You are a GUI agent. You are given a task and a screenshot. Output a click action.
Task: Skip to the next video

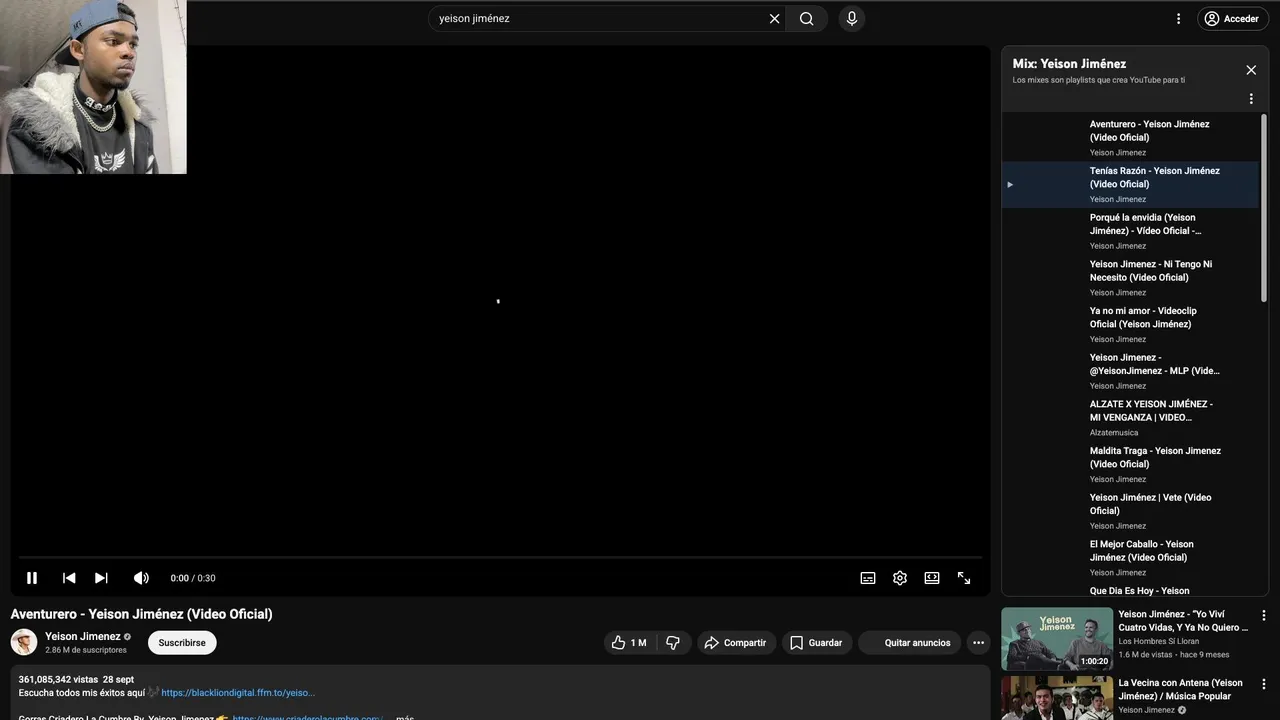[x=101, y=578]
